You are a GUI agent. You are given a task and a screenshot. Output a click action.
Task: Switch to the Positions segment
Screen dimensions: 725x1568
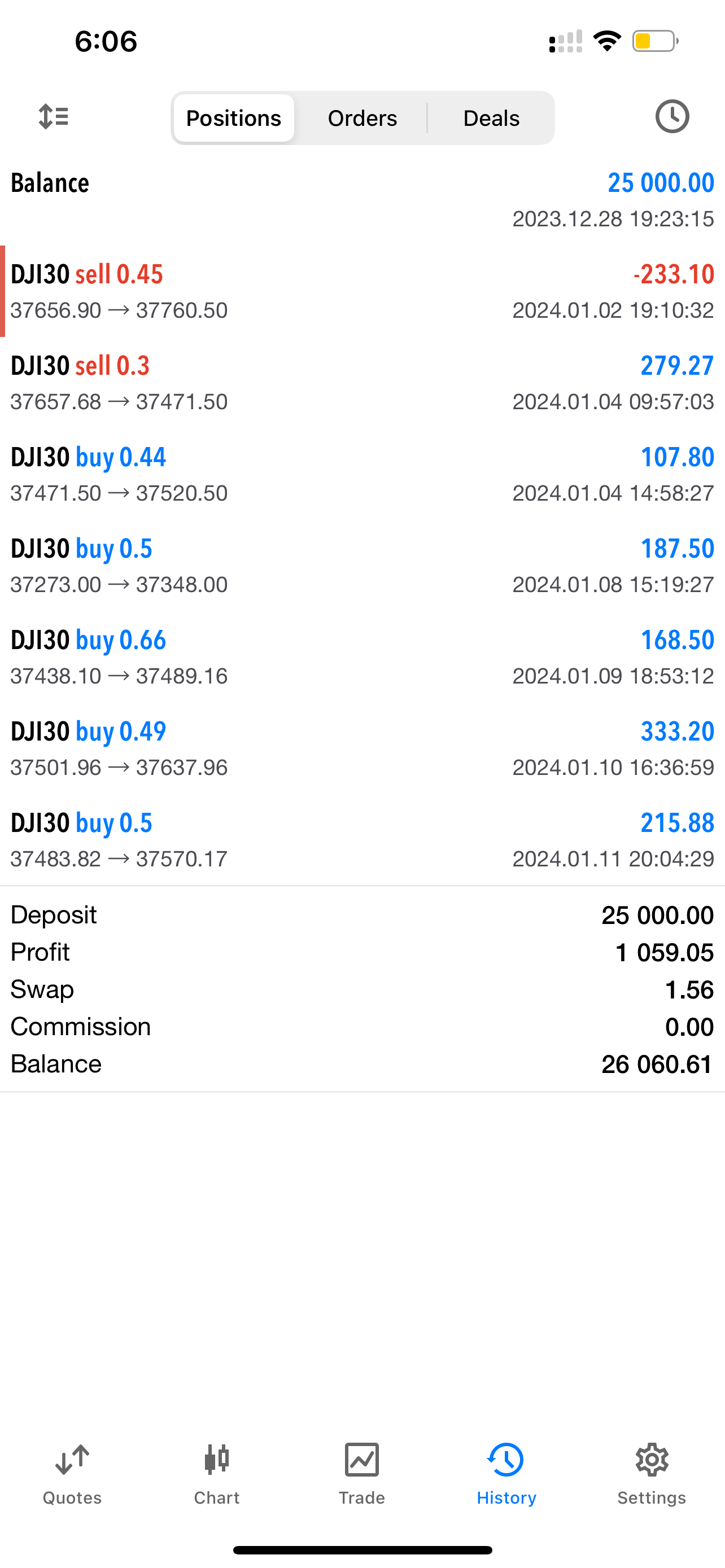point(234,118)
